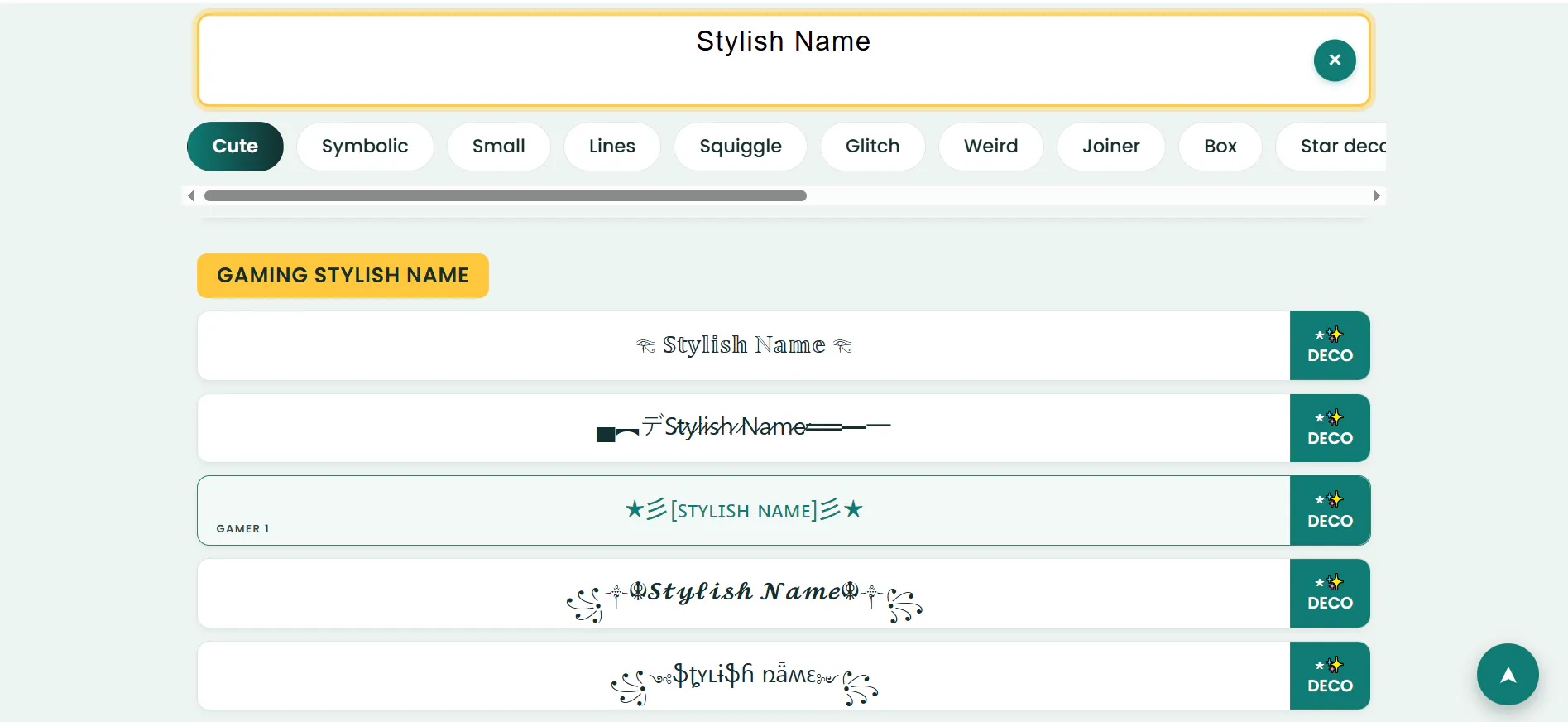Click the round scroll-to-top arrow button

[x=1508, y=675]
